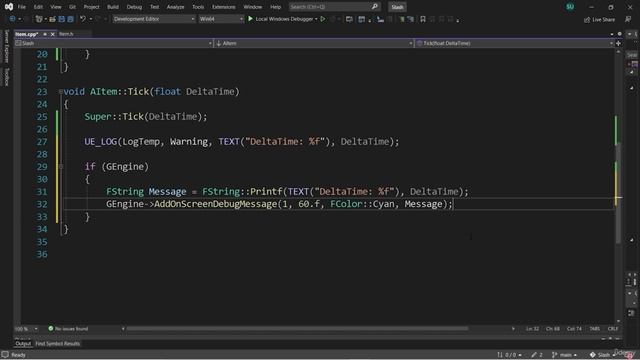This screenshot has width=640, height=360.
Task: Collapse the if (GEngine) block
Action: coord(60,167)
